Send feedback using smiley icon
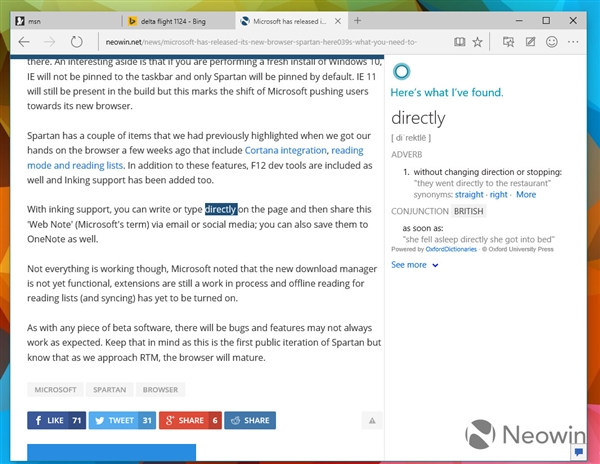The width and height of the screenshot is (600, 464). (x=551, y=42)
